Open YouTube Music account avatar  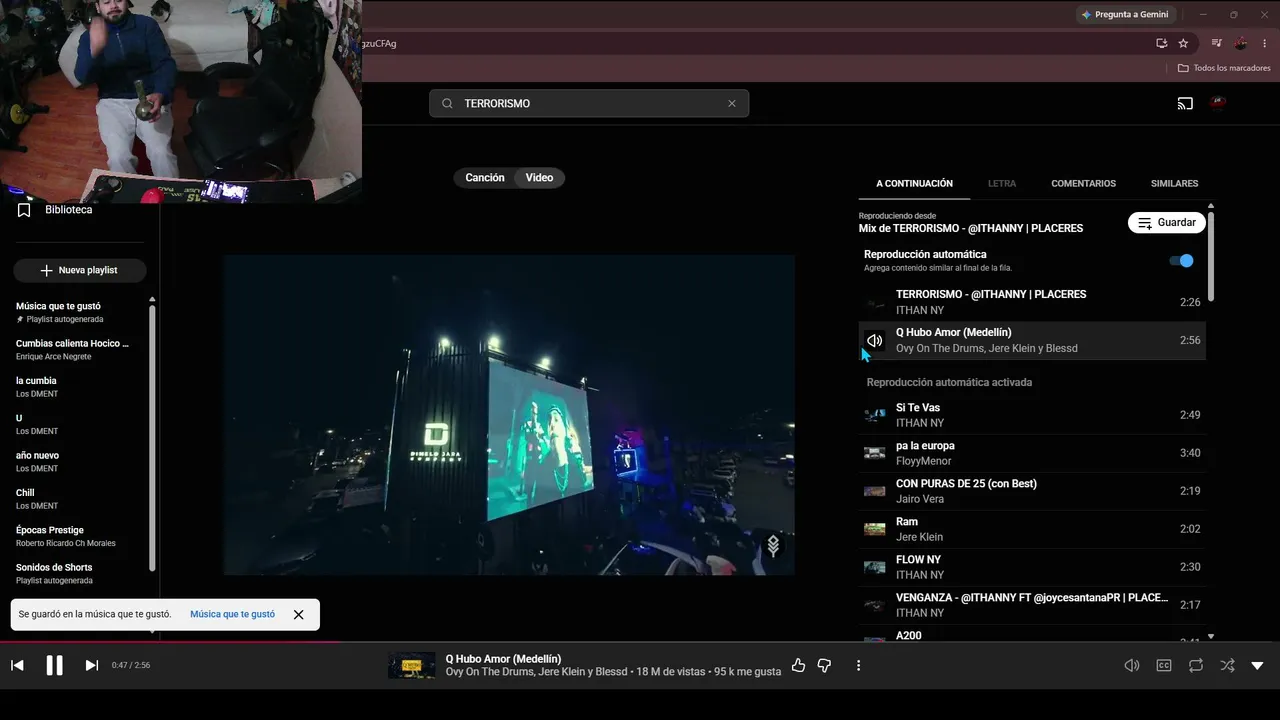1218,102
